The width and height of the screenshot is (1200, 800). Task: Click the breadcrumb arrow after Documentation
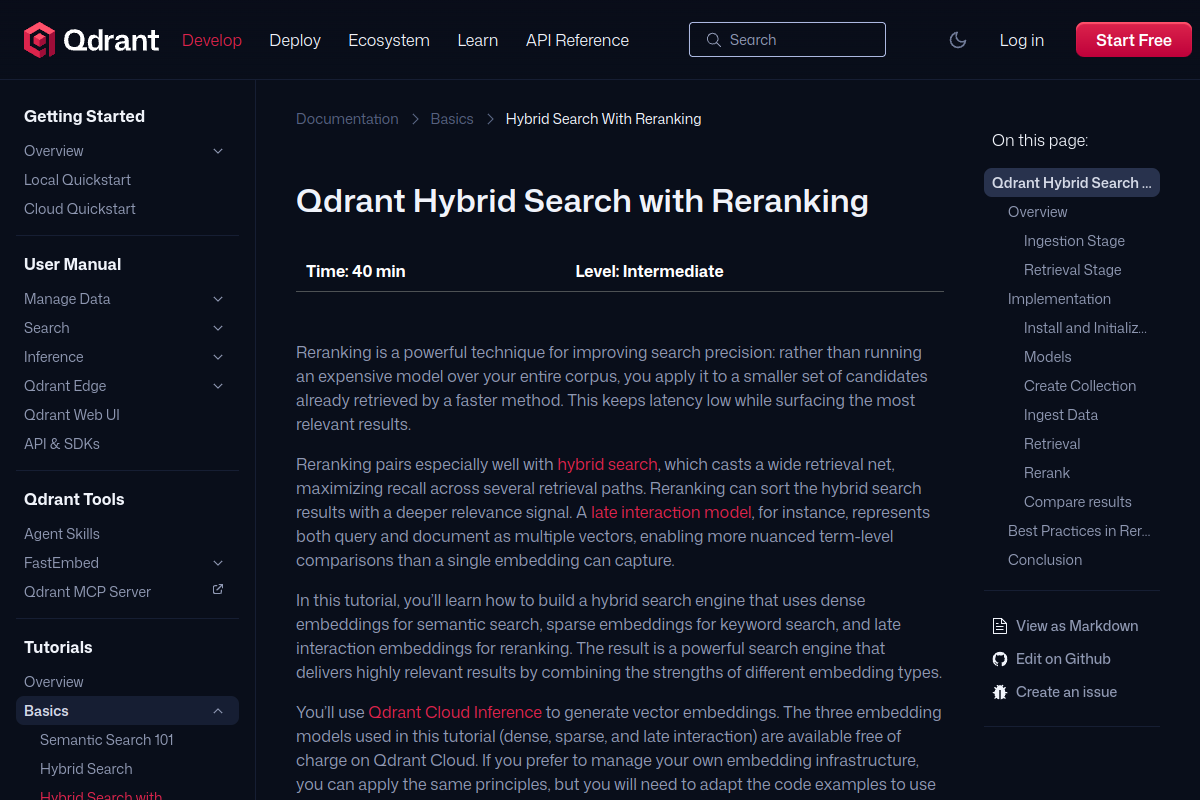pos(415,119)
